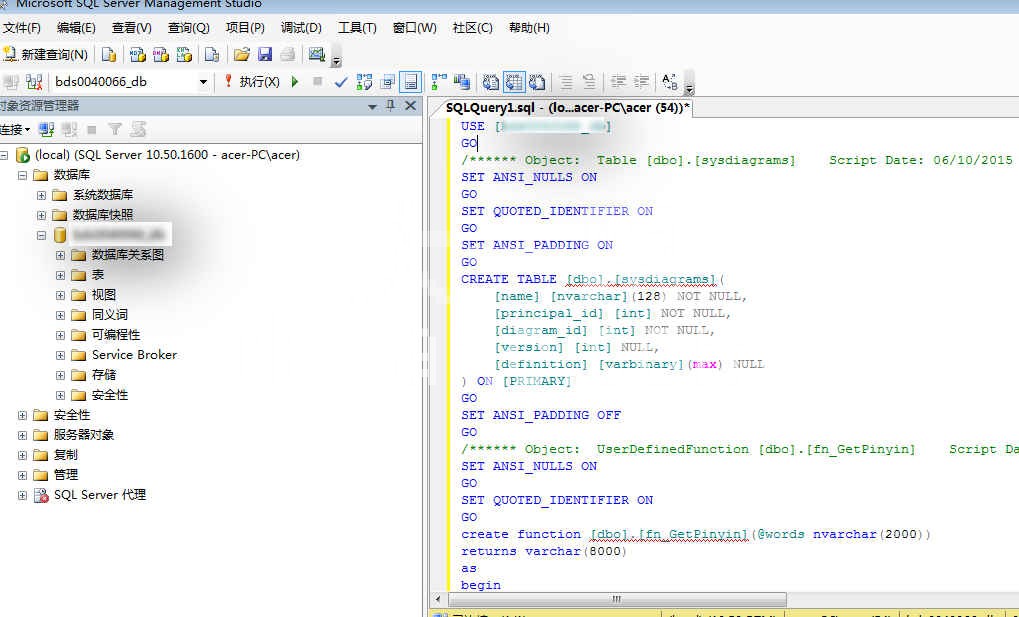
Task: Click the Object Explorer disconnect icon
Action: [69, 129]
